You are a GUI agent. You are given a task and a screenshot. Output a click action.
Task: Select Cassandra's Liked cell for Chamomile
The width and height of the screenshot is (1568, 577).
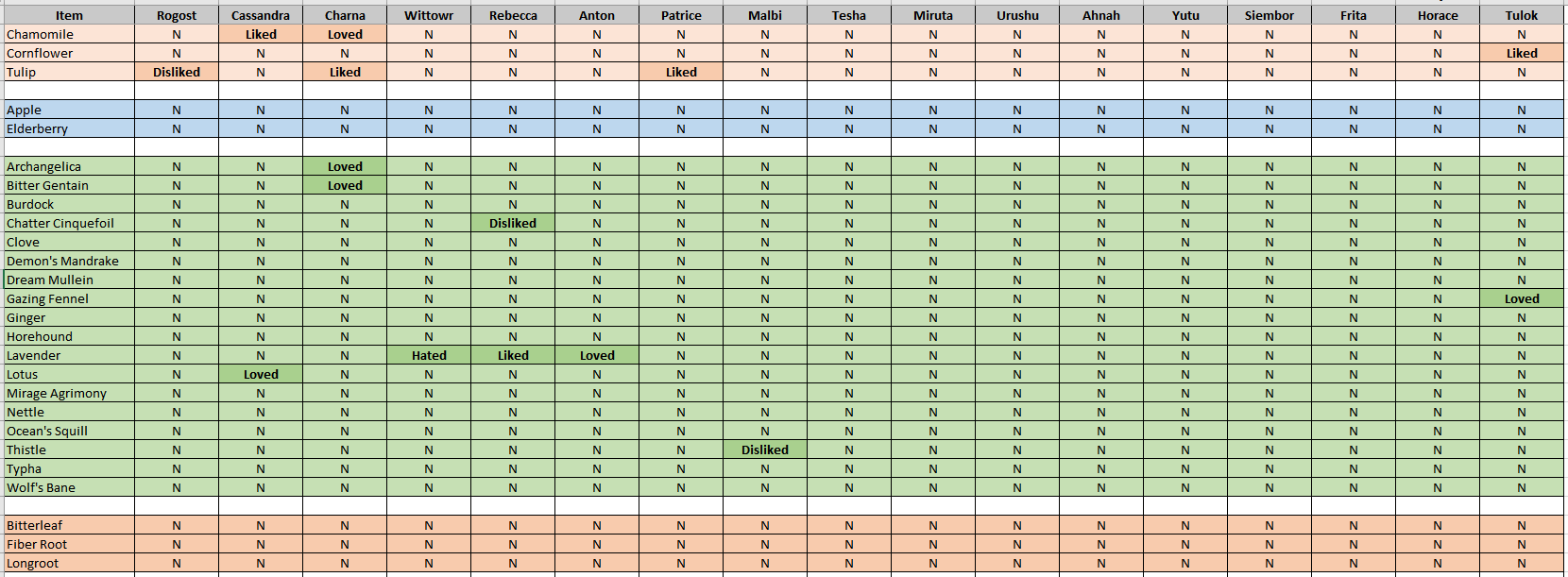pos(261,34)
